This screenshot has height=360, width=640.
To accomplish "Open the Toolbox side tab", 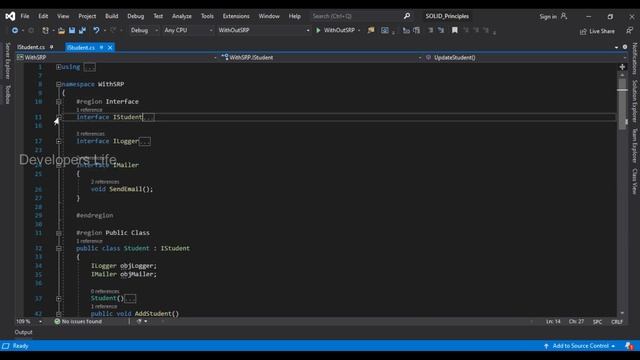I will point(7,94).
